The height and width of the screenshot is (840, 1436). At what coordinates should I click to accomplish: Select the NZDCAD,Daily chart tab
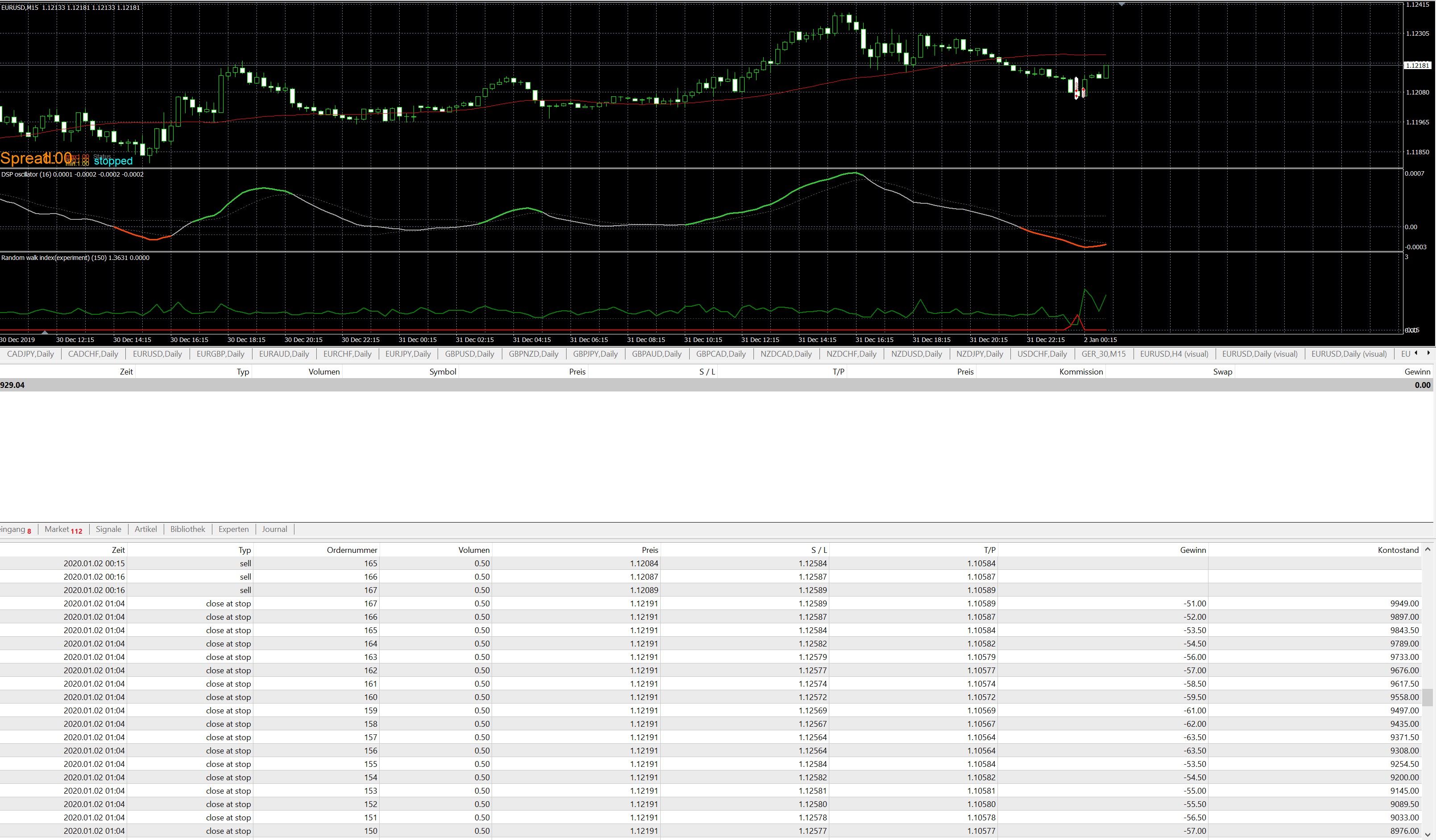[786, 354]
